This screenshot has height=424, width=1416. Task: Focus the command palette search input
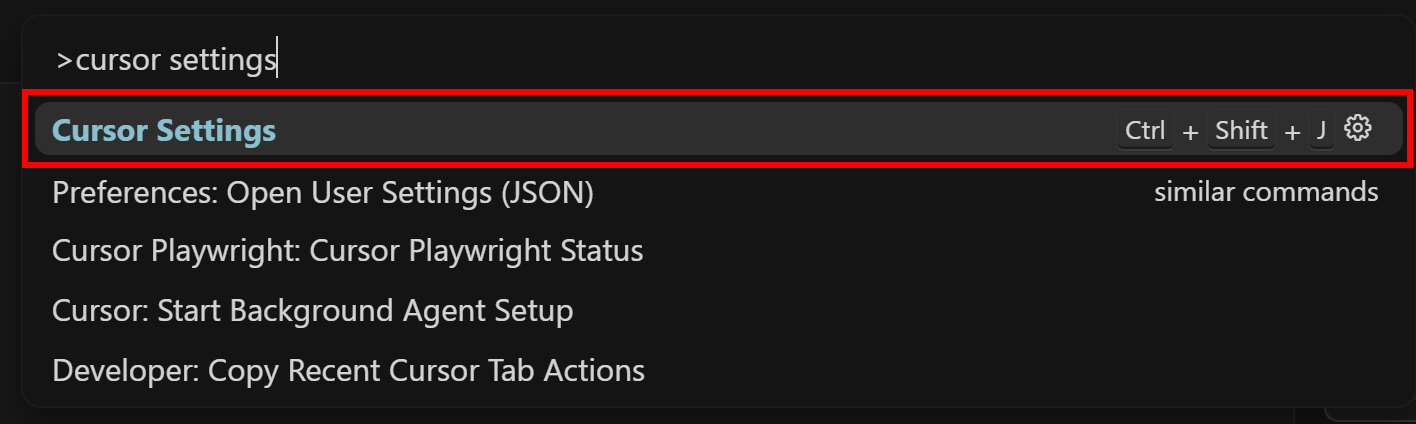[700, 60]
